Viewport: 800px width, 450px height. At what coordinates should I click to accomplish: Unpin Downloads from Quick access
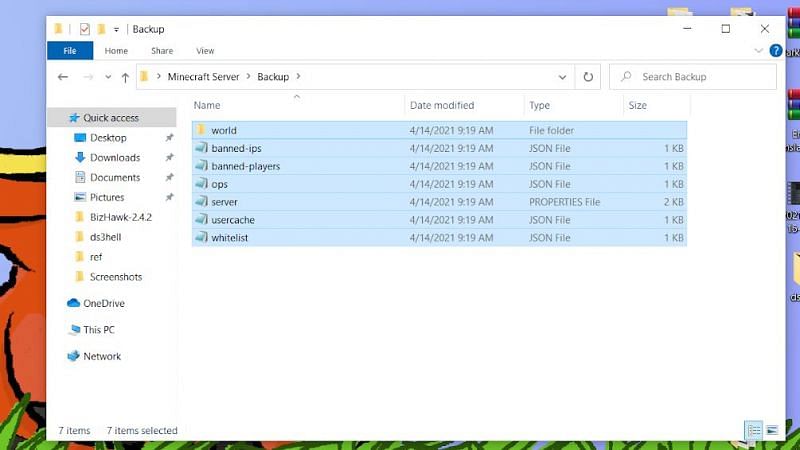169,158
